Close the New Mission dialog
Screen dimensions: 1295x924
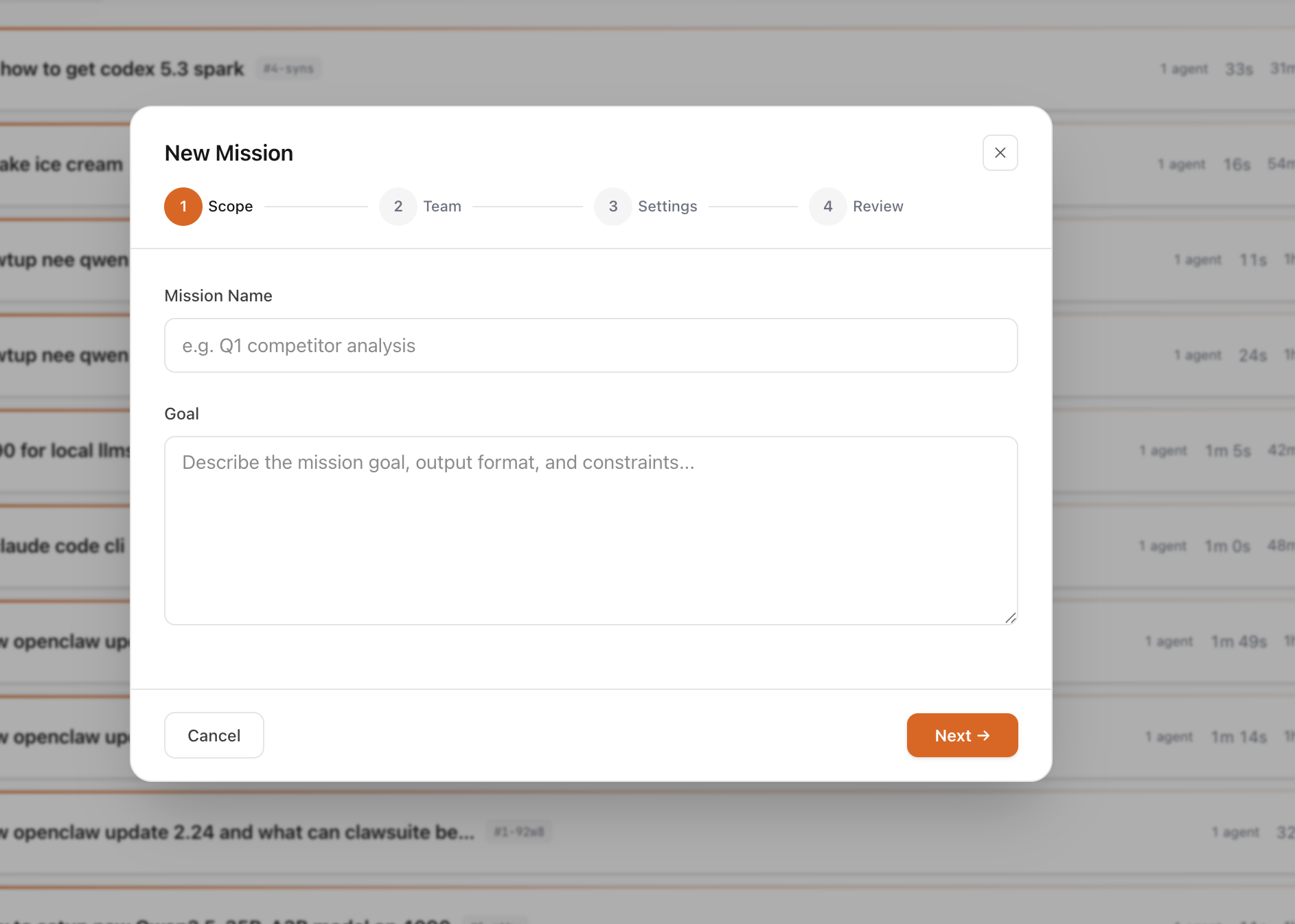[1000, 153]
